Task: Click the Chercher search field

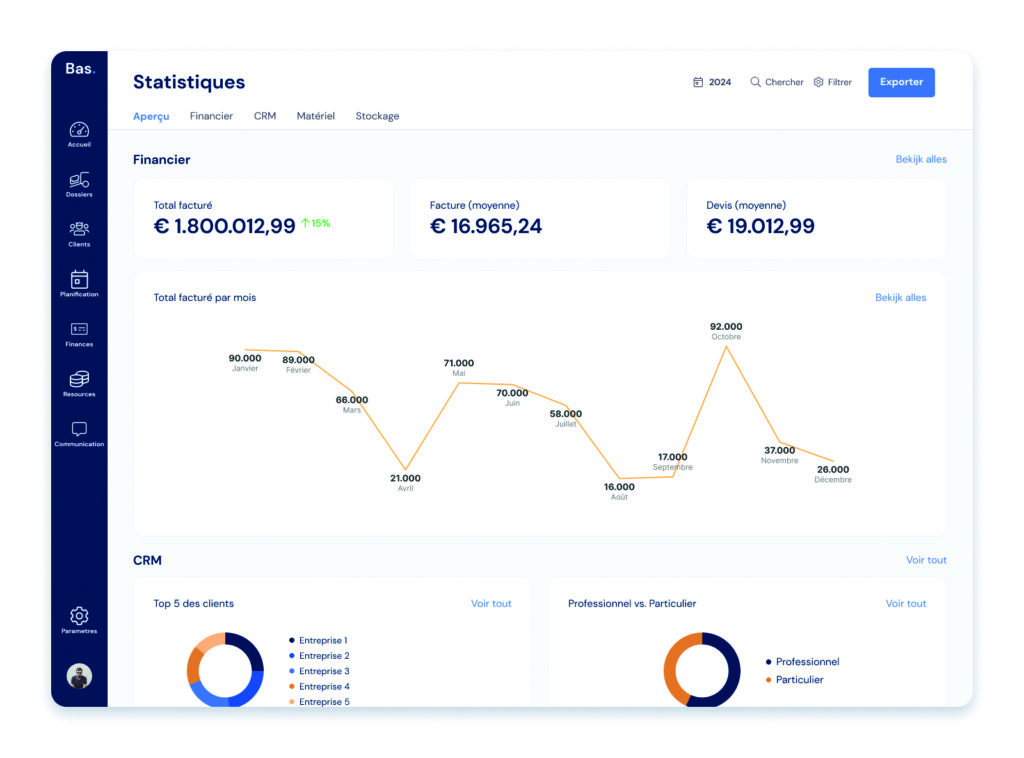Action: [777, 82]
